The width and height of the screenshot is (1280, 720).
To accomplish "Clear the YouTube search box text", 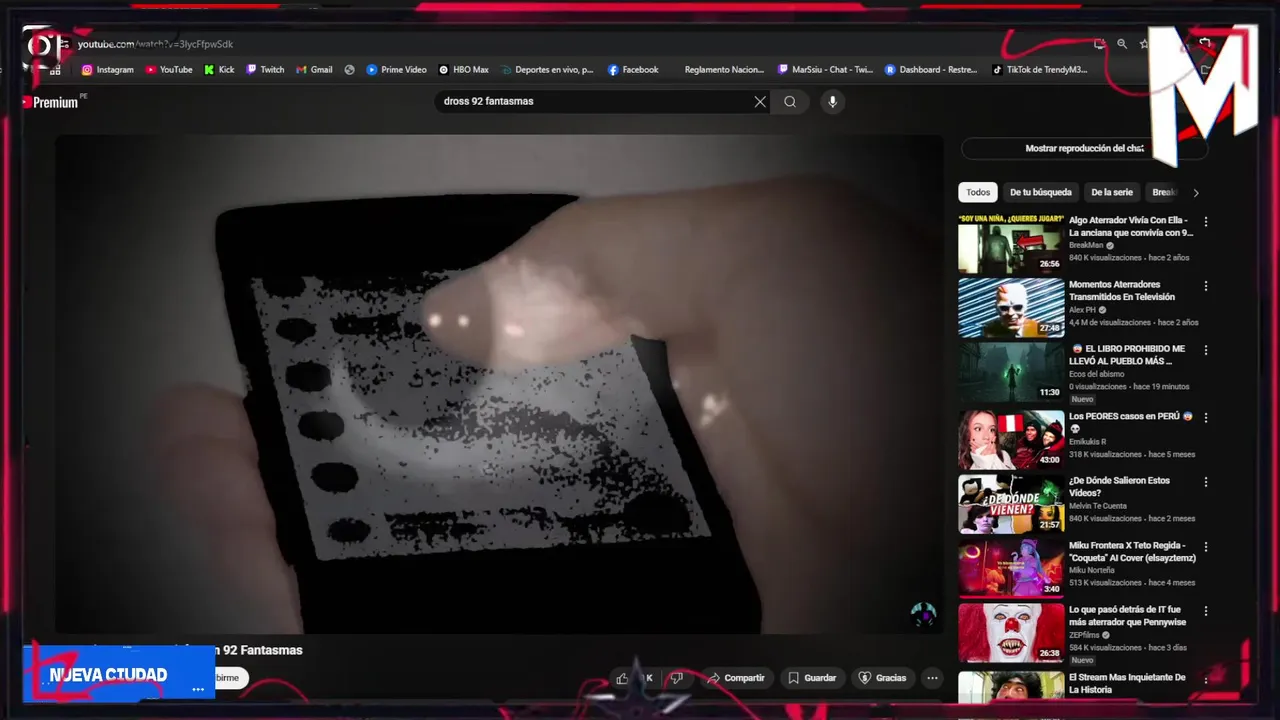I will click(x=760, y=101).
